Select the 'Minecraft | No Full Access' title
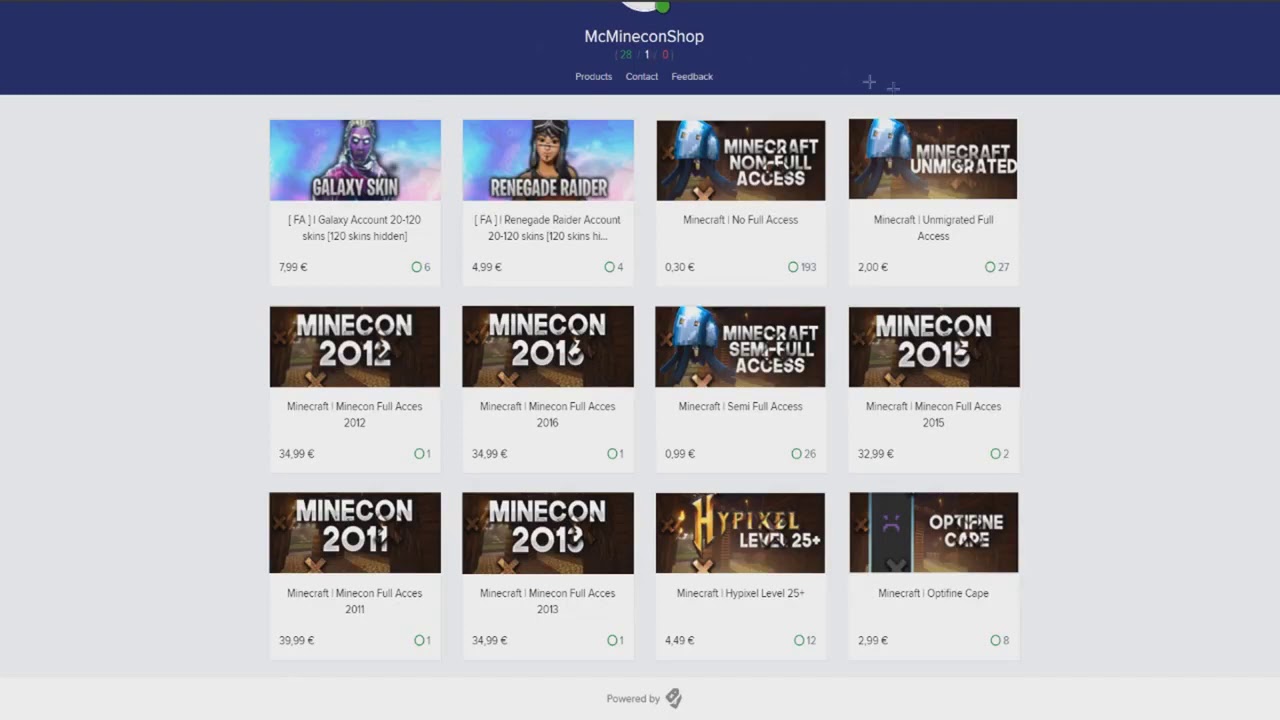 (741, 220)
